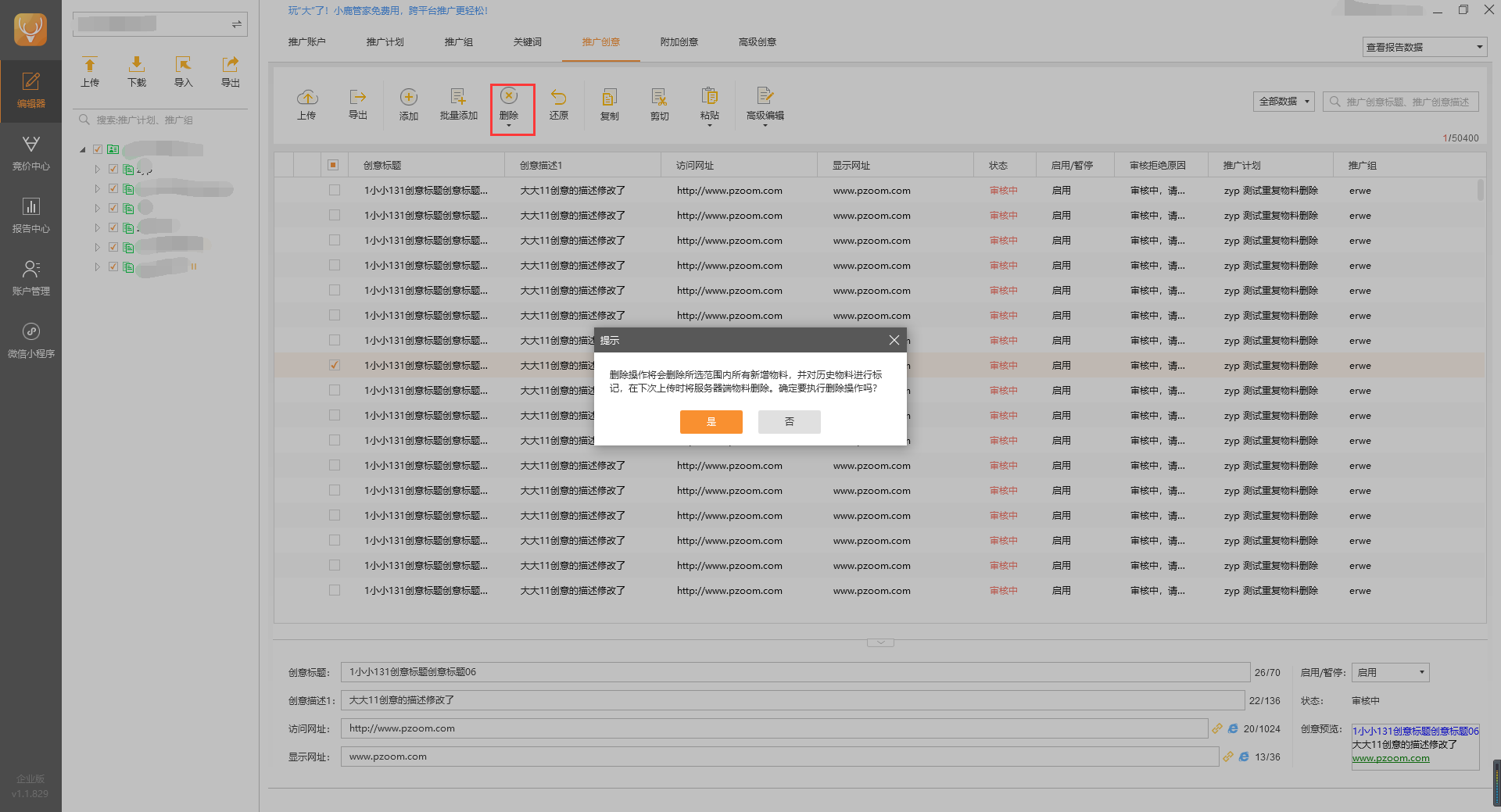Open the 微信小程序 section
The width and height of the screenshot is (1501, 812).
[30, 341]
